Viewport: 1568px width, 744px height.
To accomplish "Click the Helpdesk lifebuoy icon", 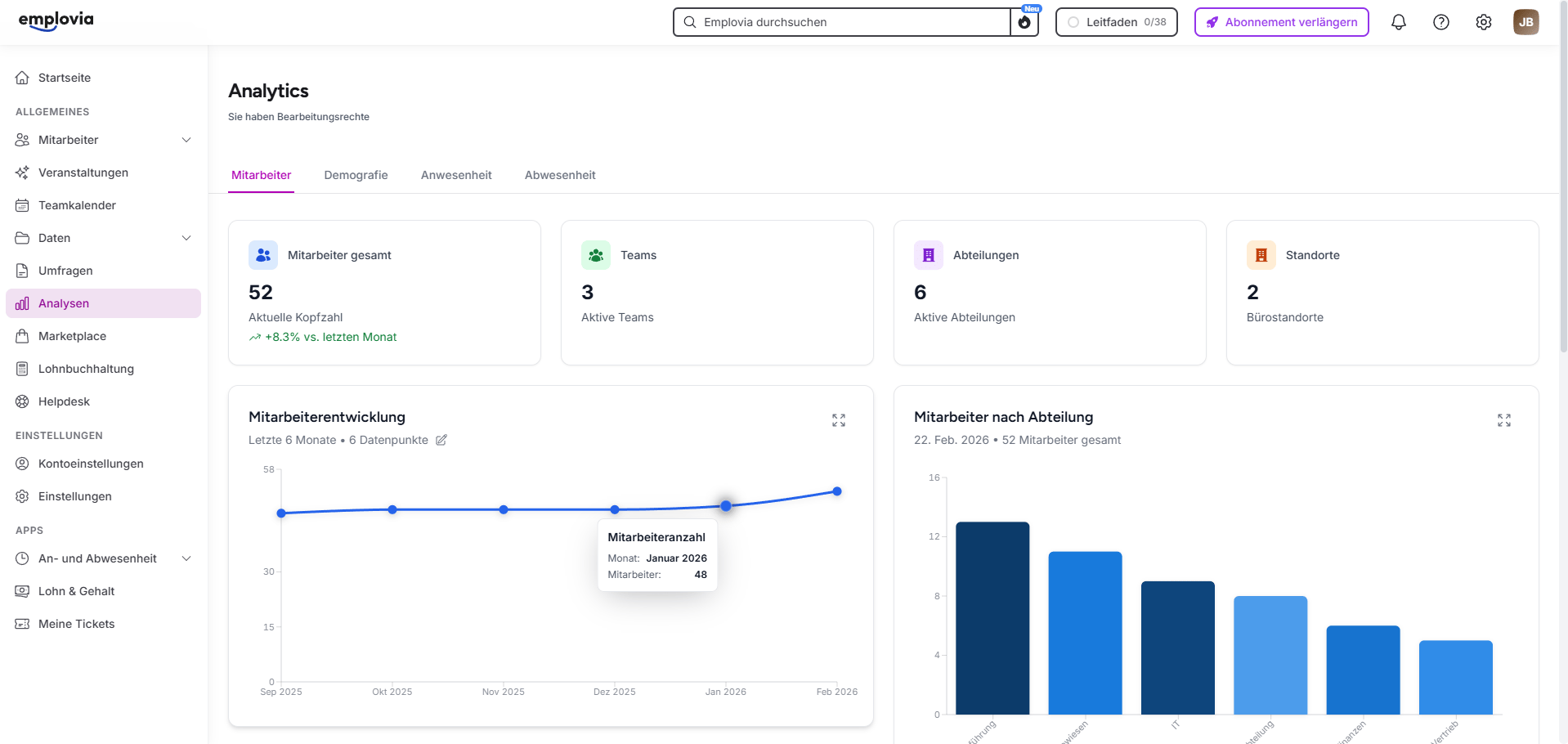I will tap(22, 401).
